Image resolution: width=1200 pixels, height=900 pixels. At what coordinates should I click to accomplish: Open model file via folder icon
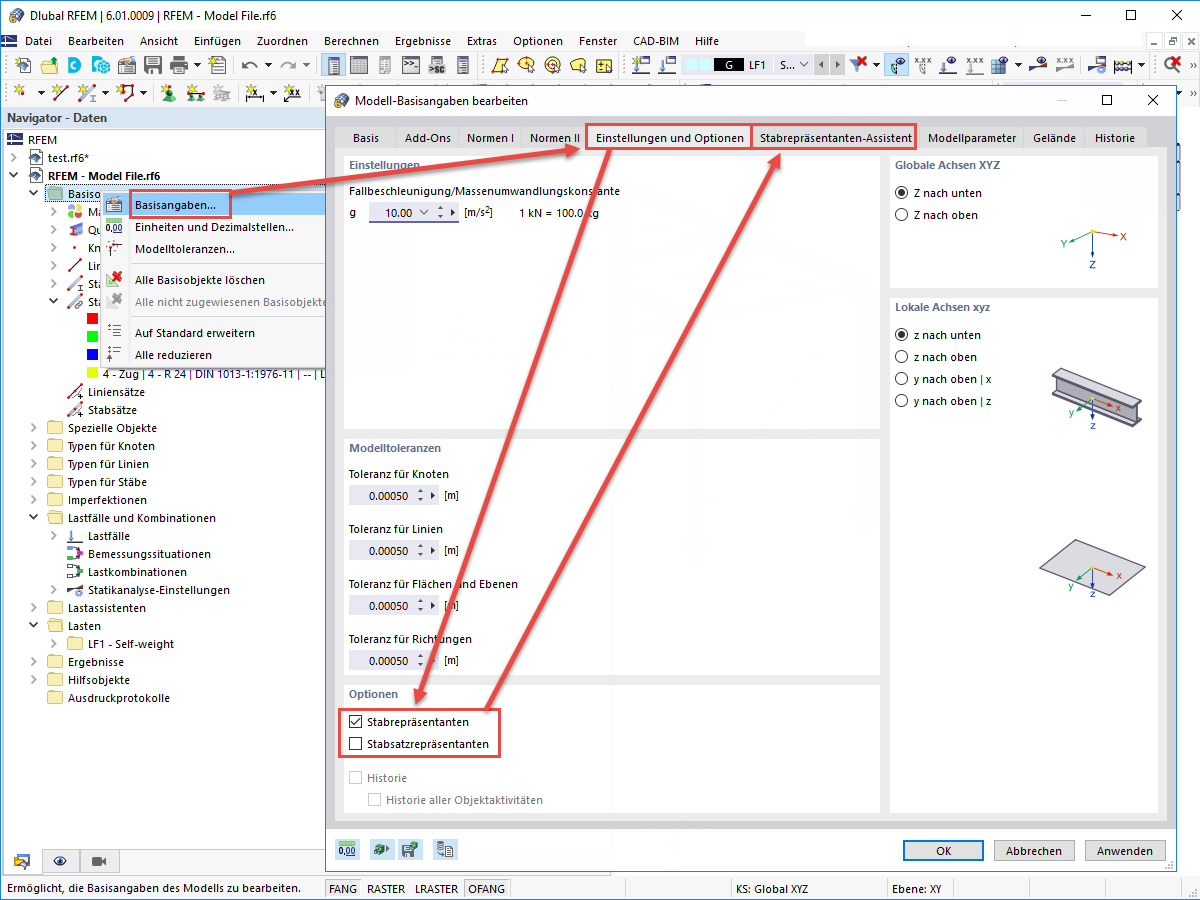click(x=49, y=65)
